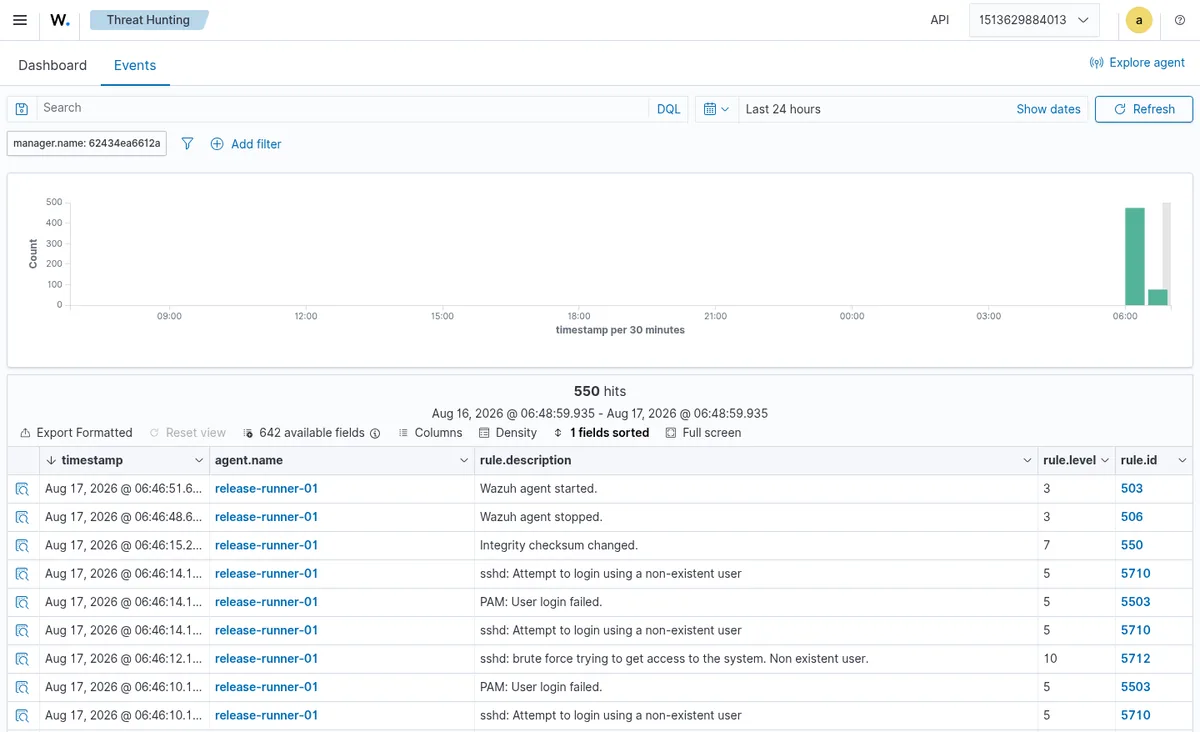Open release-runner-01 in the rule 550 row
Viewport: 1200px width, 732px height.
pyautogui.click(x=266, y=545)
